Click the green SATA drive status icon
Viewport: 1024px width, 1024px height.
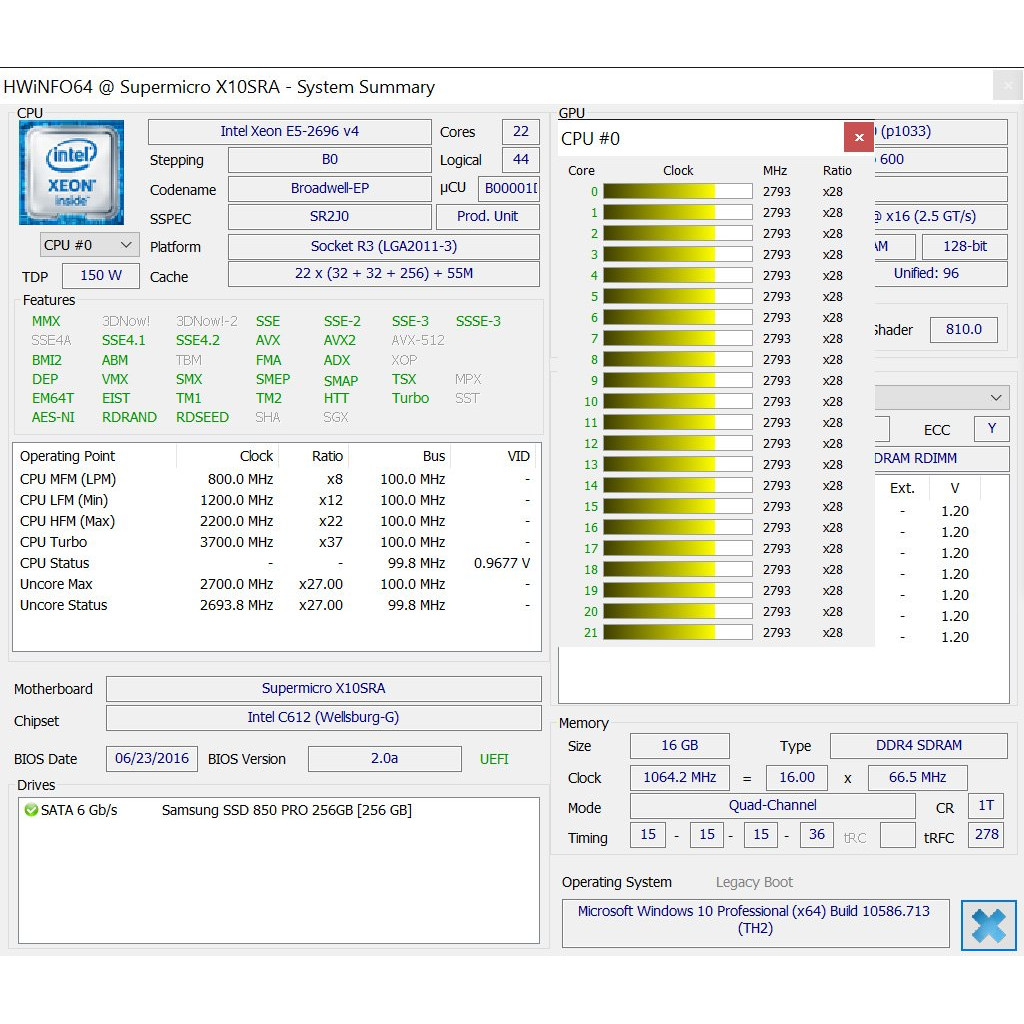coord(31,810)
